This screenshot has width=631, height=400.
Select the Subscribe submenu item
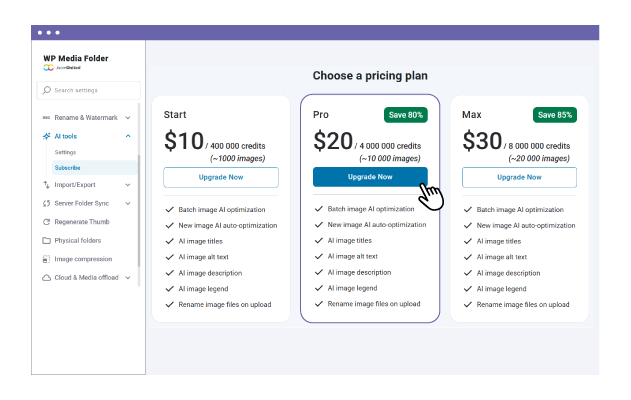click(x=68, y=168)
